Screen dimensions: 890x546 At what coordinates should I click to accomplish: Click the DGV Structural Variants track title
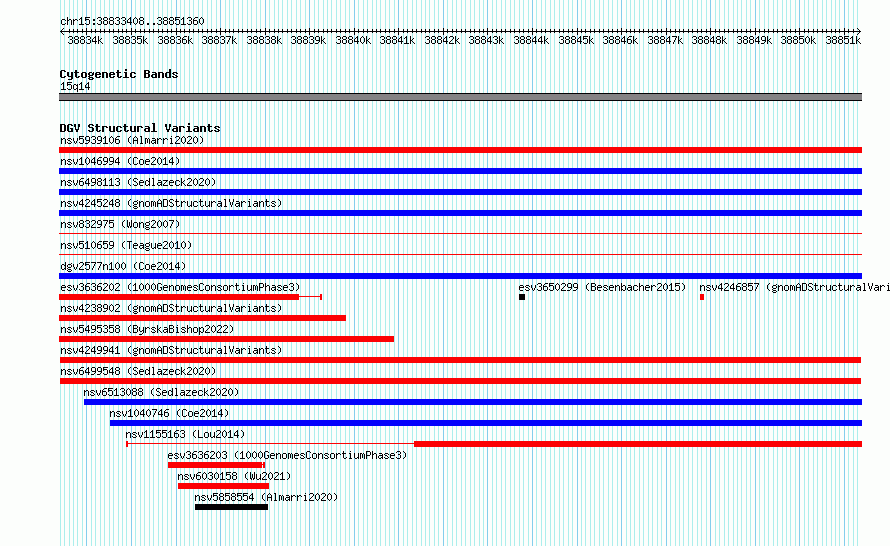click(140, 128)
